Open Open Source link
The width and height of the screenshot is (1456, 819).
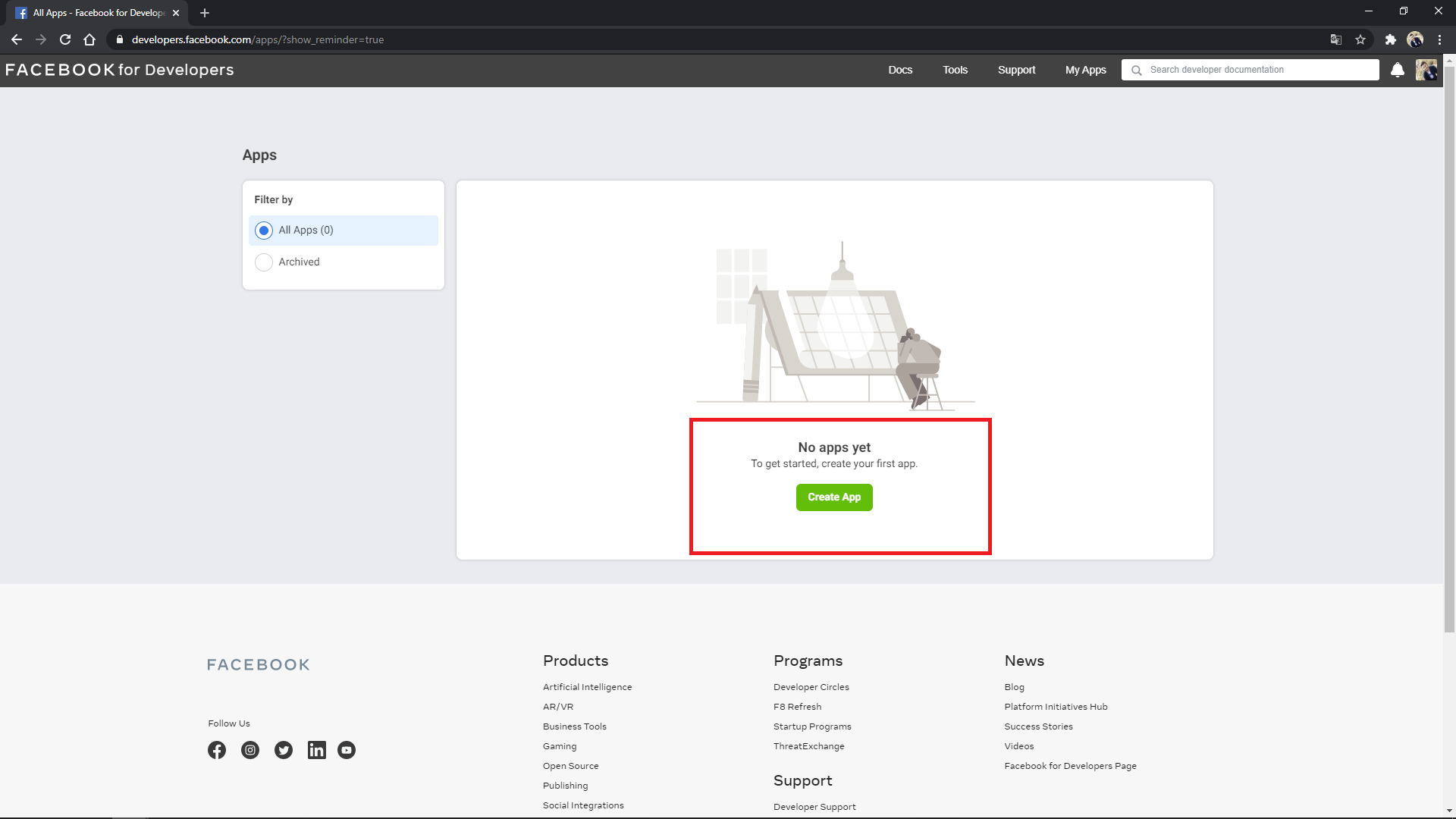point(571,766)
